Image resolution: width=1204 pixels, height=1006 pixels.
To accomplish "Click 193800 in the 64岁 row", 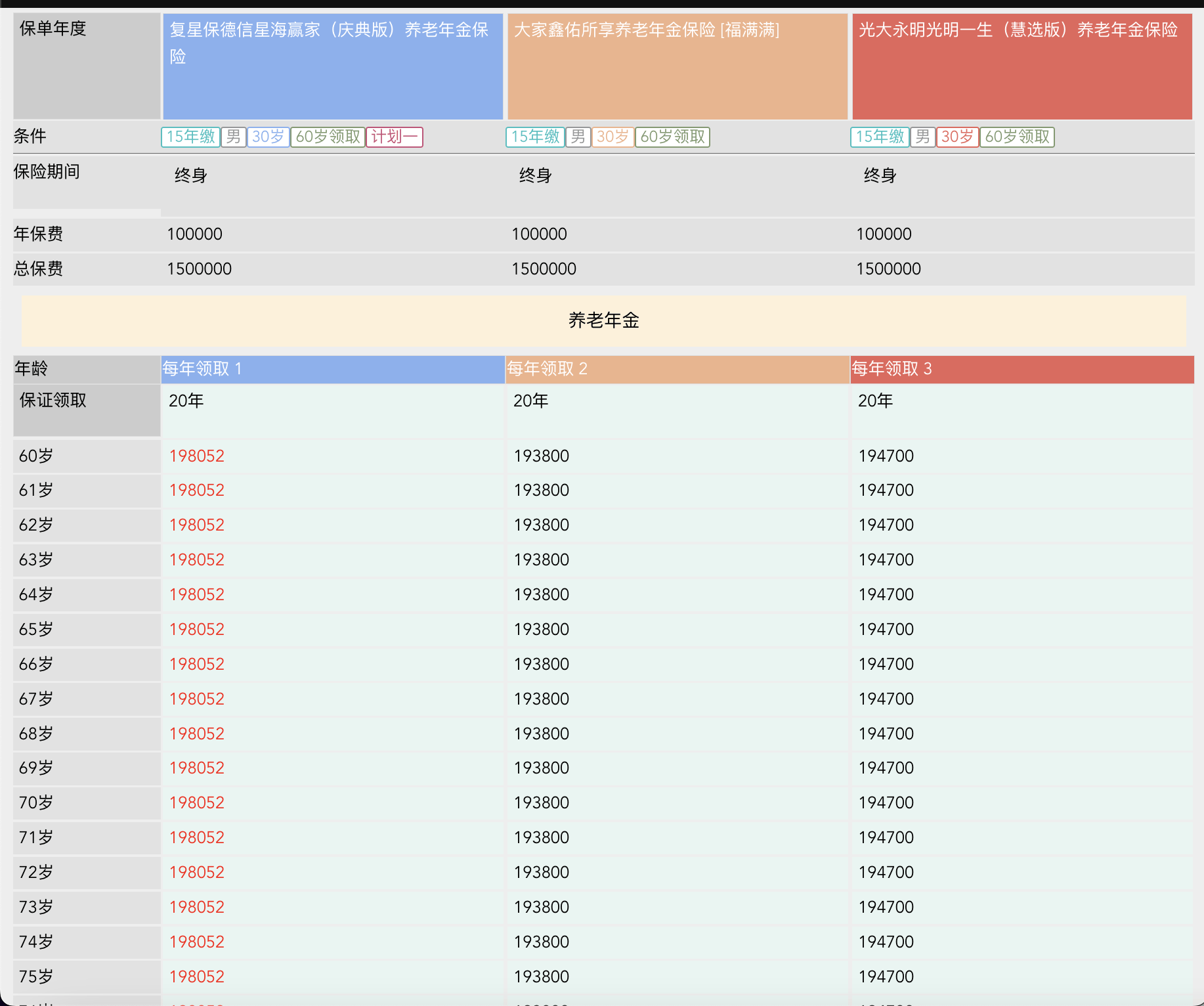I will 542,595.
